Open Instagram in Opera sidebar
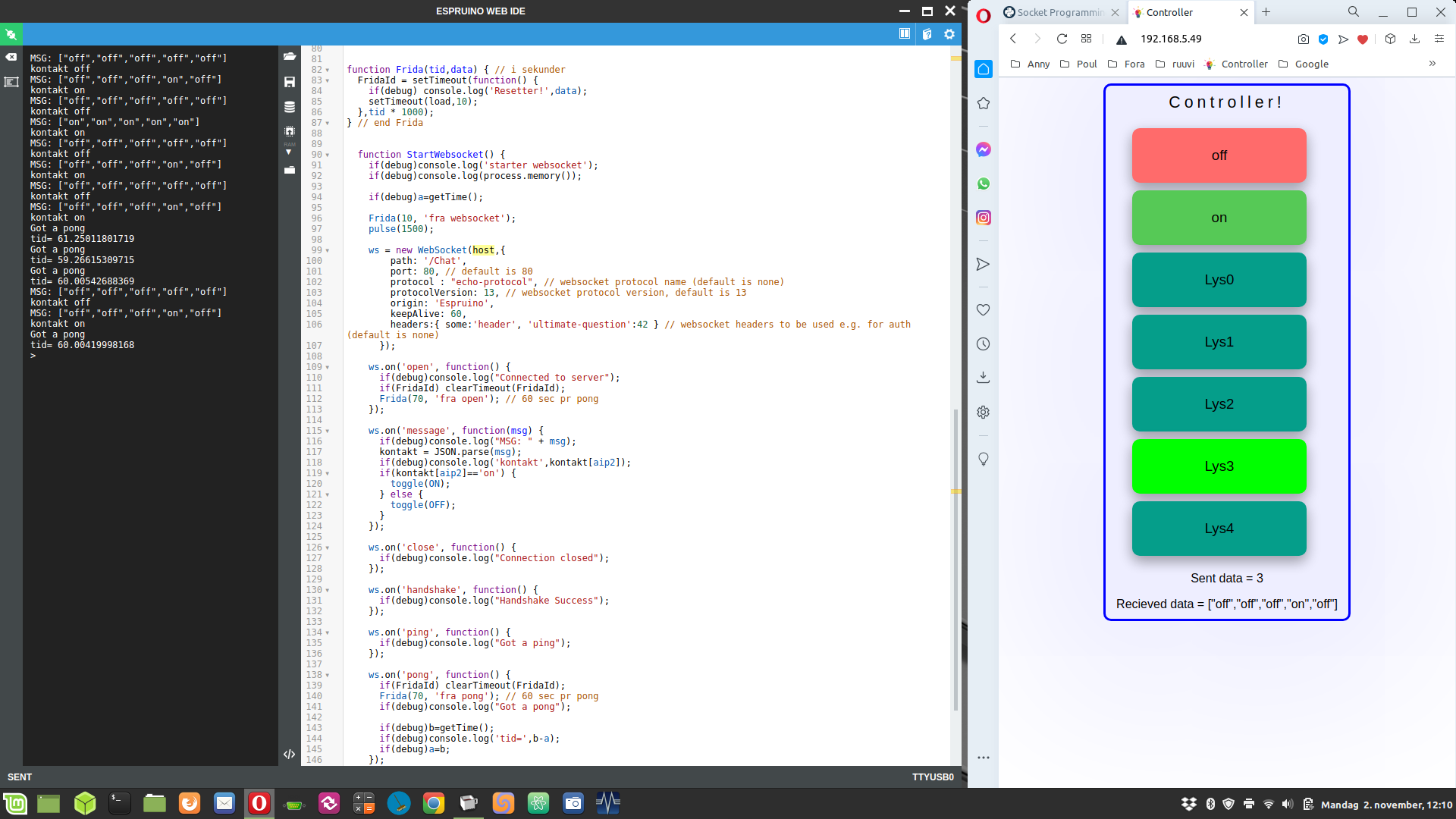Viewport: 1456px width, 819px height. pos(983,218)
